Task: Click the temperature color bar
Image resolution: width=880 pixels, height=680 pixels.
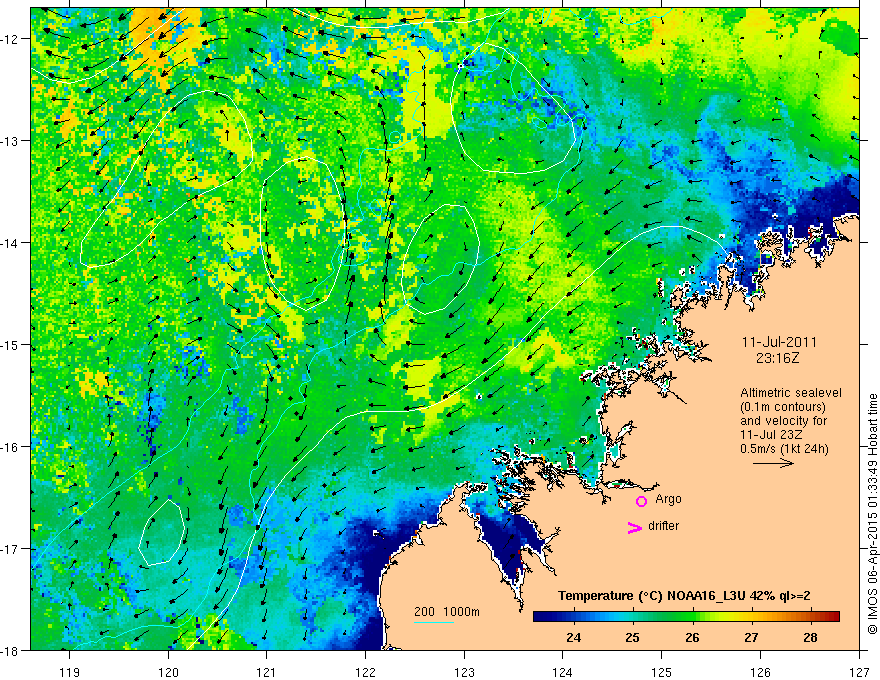Action: (686, 617)
